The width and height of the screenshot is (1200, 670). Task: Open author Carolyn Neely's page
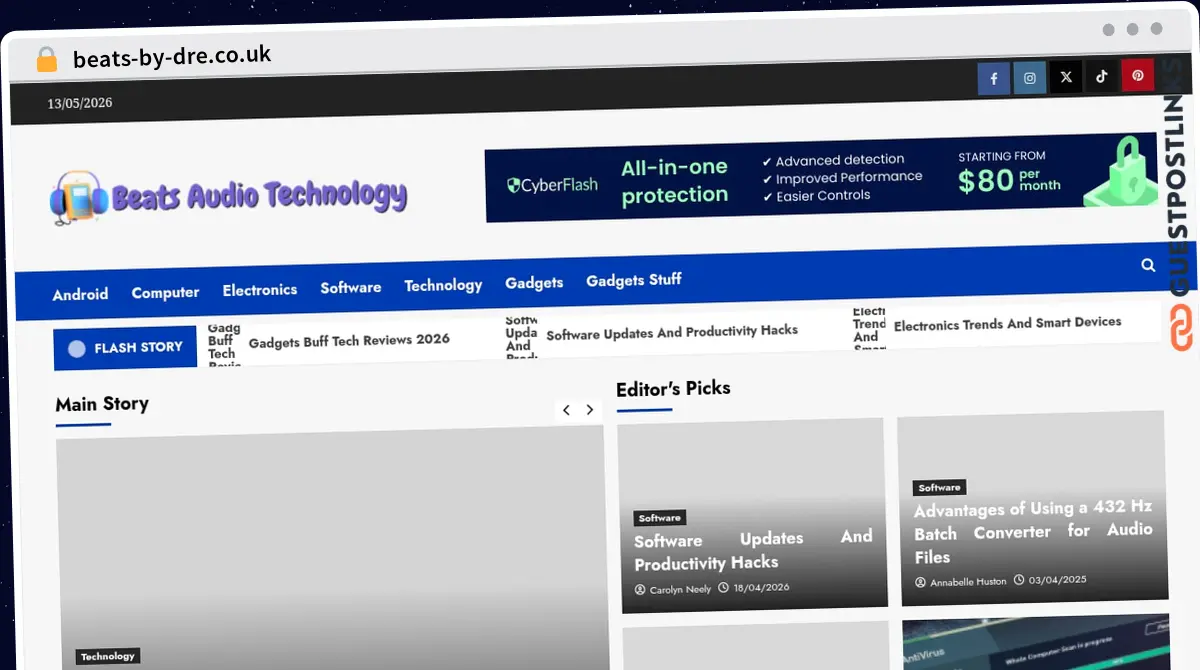(673, 589)
